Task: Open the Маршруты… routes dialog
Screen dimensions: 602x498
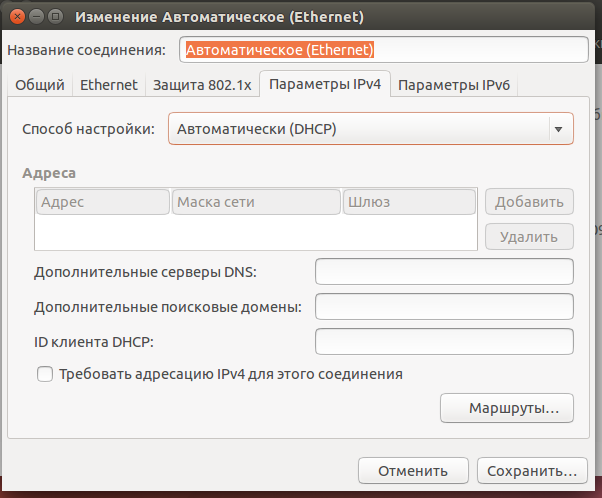Action: (x=507, y=408)
